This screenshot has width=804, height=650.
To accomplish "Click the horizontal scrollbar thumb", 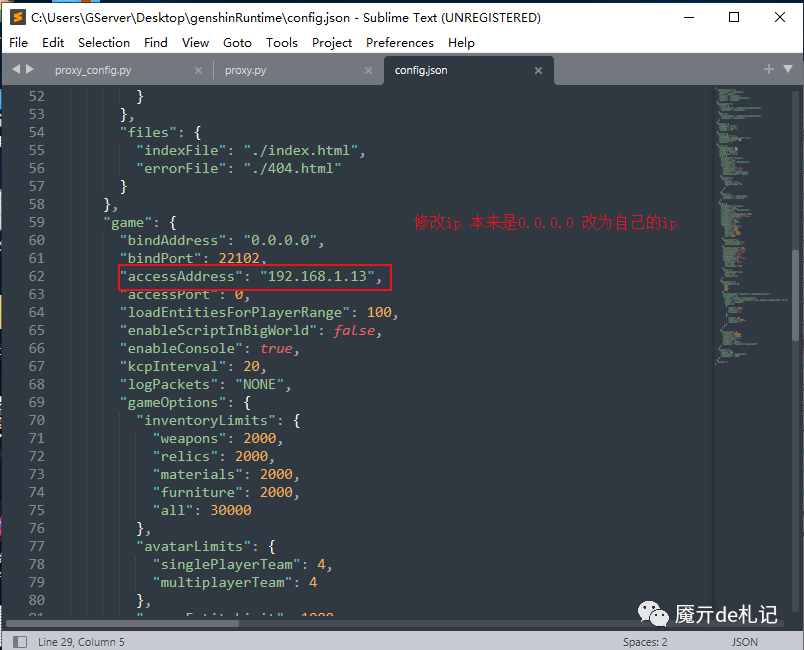I will (123, 624).
